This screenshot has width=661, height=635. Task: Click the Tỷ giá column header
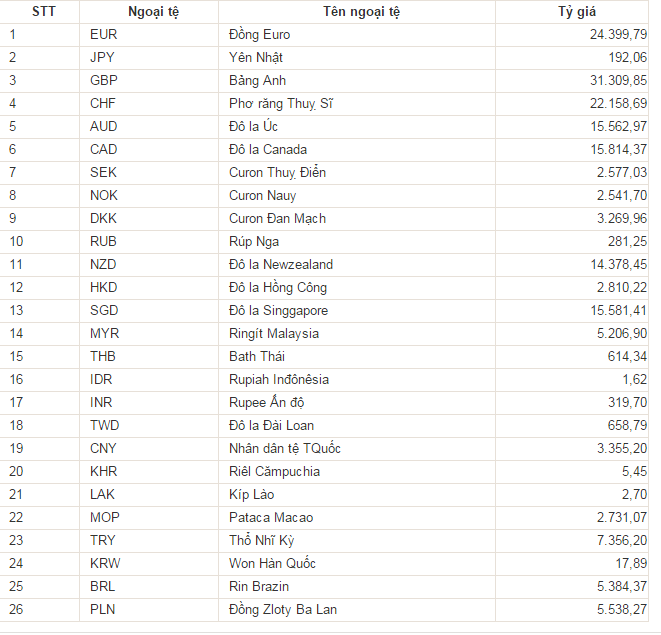577,11
